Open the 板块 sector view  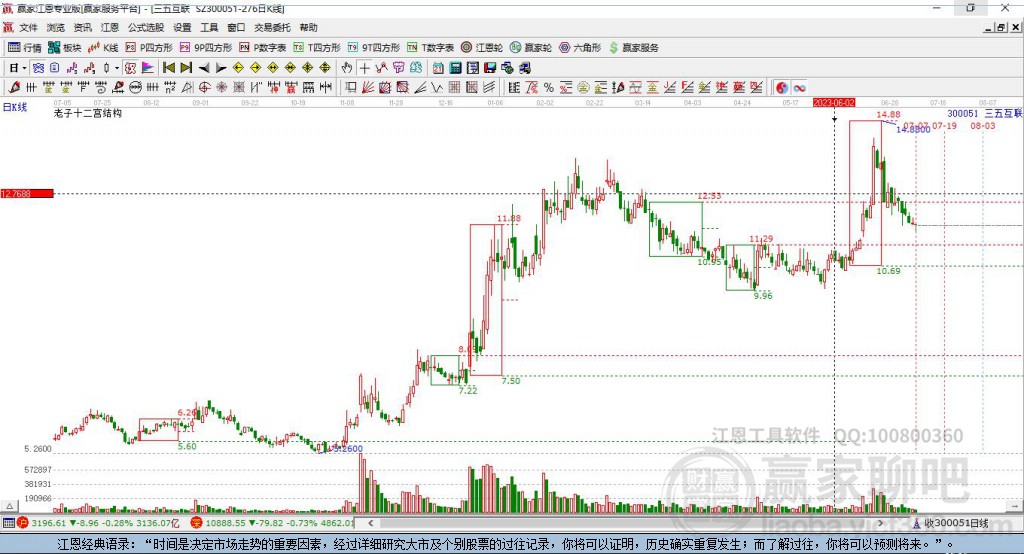[x=65, y=48]
